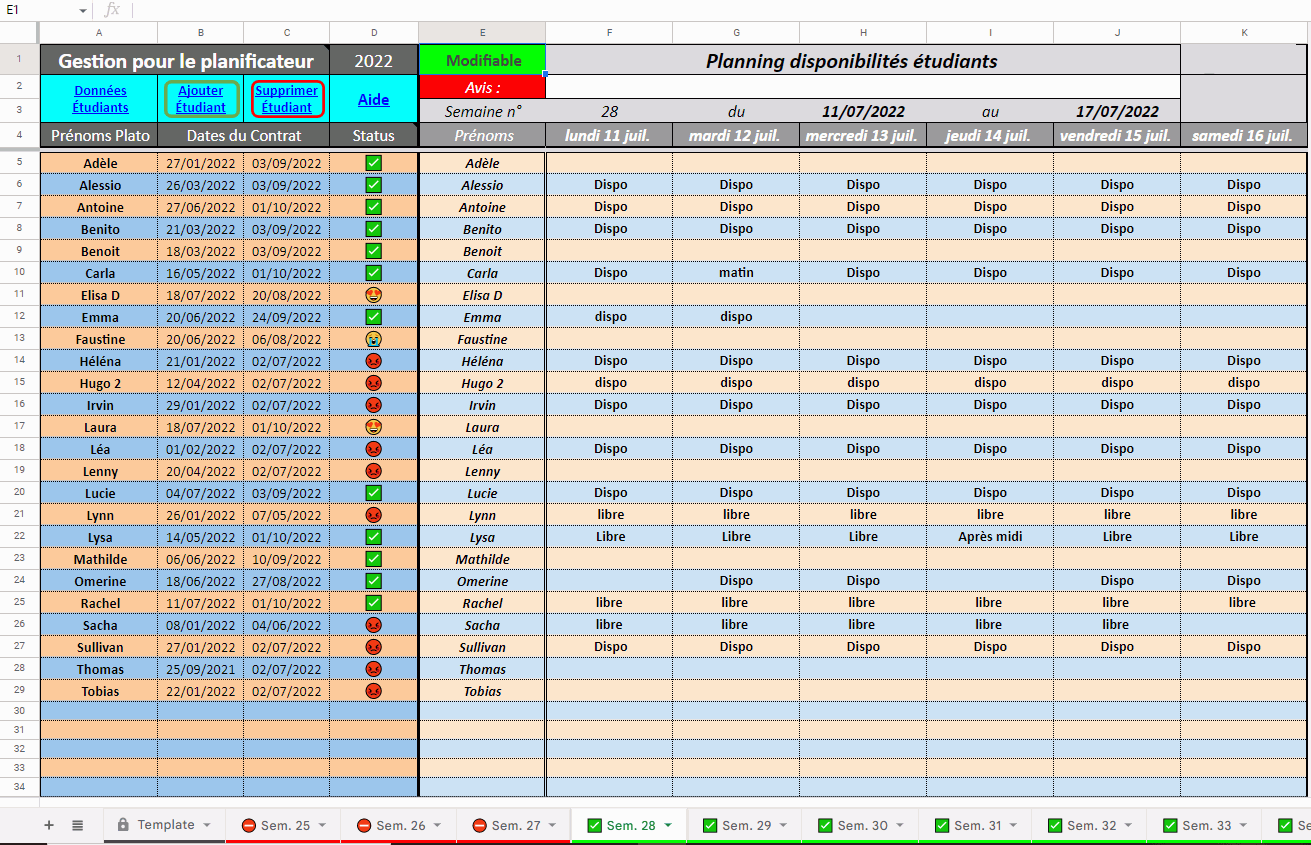Uncheck Antoine's status checkbox
Viewport: 1311px width, 845px height.
(374, 207)
